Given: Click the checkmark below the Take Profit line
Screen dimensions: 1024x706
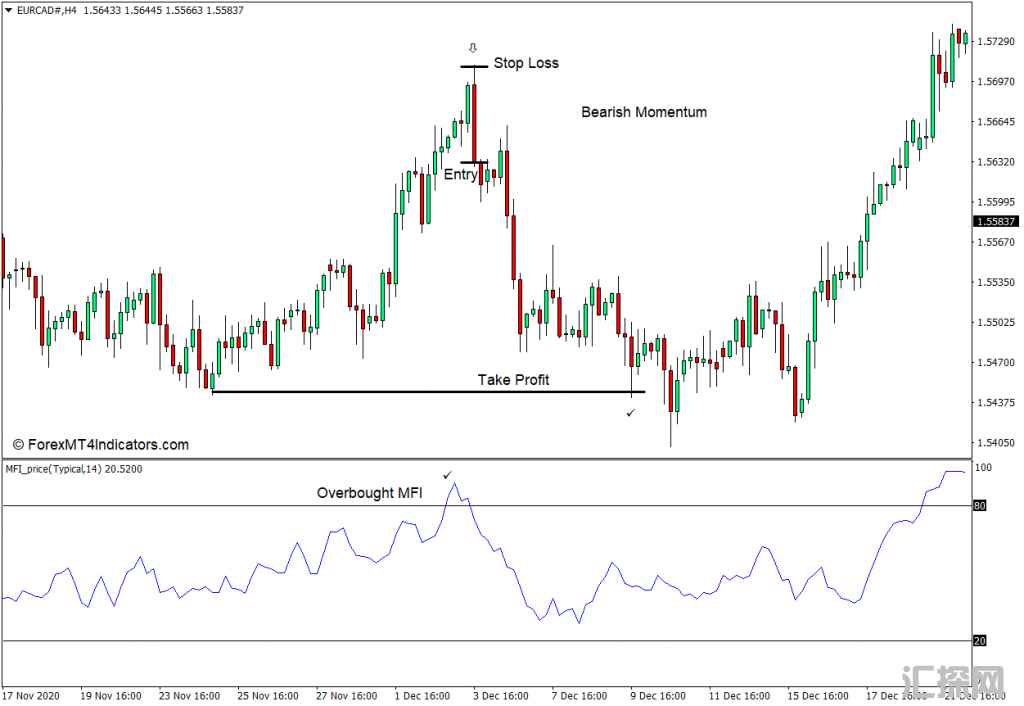Looking at the screenshot, I should coord(630,412).
